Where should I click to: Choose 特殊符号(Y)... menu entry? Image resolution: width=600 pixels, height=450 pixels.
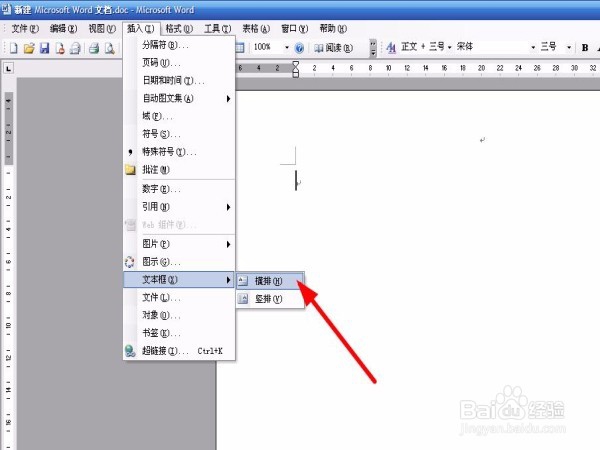click(179, 152)
